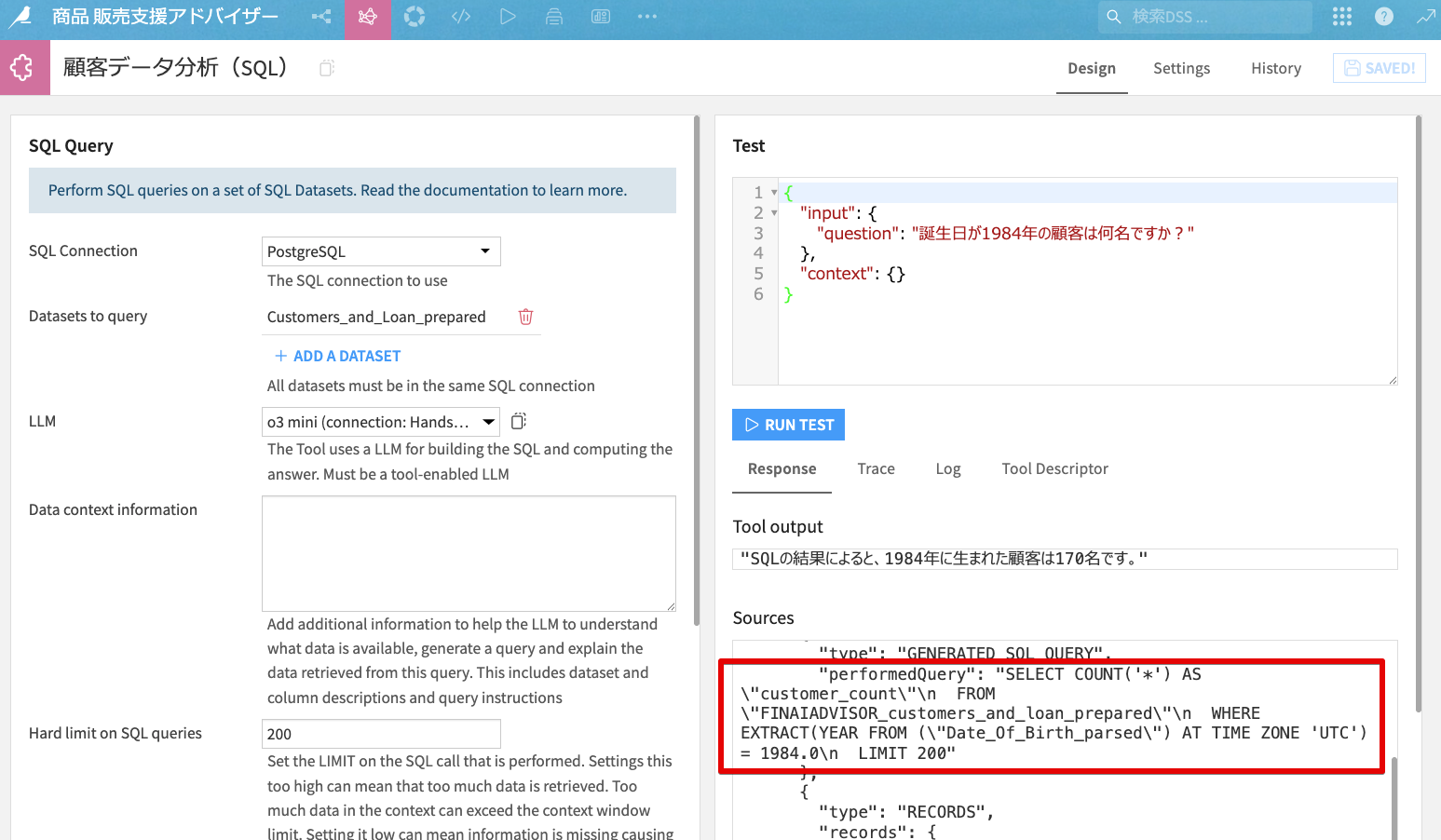Collapse JSON line 1 fold arrow
The image size is (1441, 840).
(x=774, y=193)
